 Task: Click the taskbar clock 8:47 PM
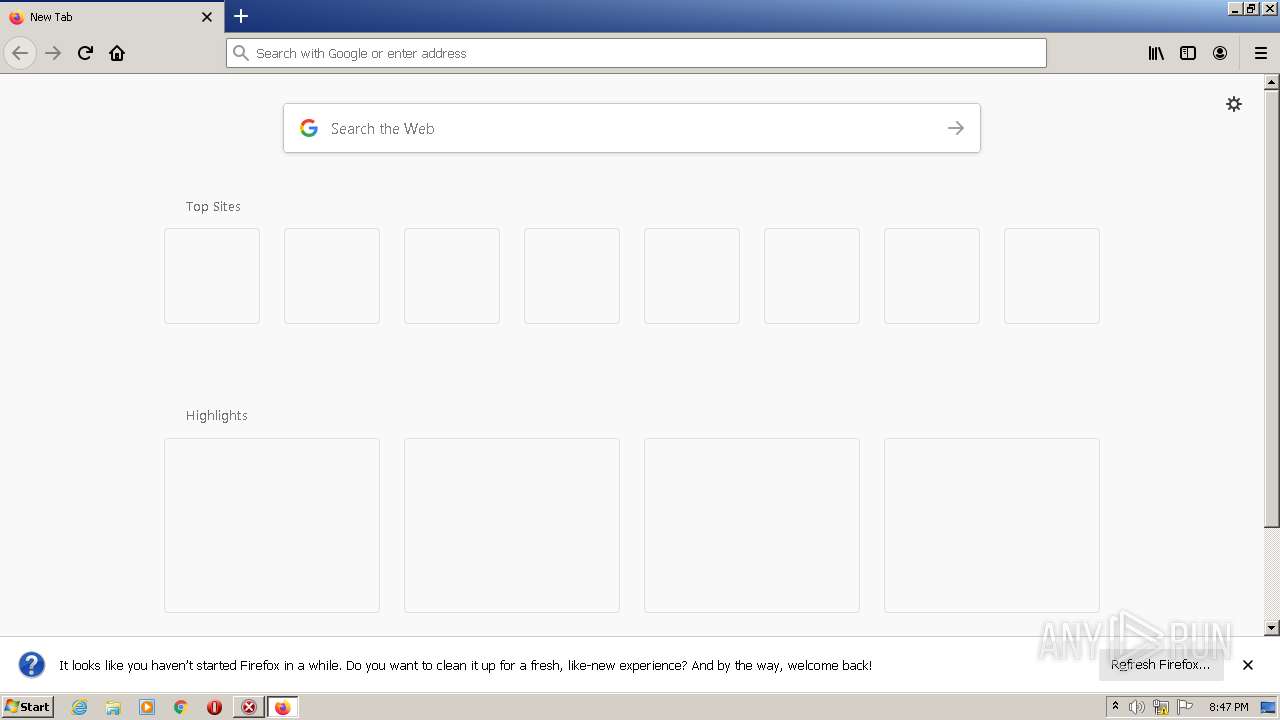coord(1228,707)
